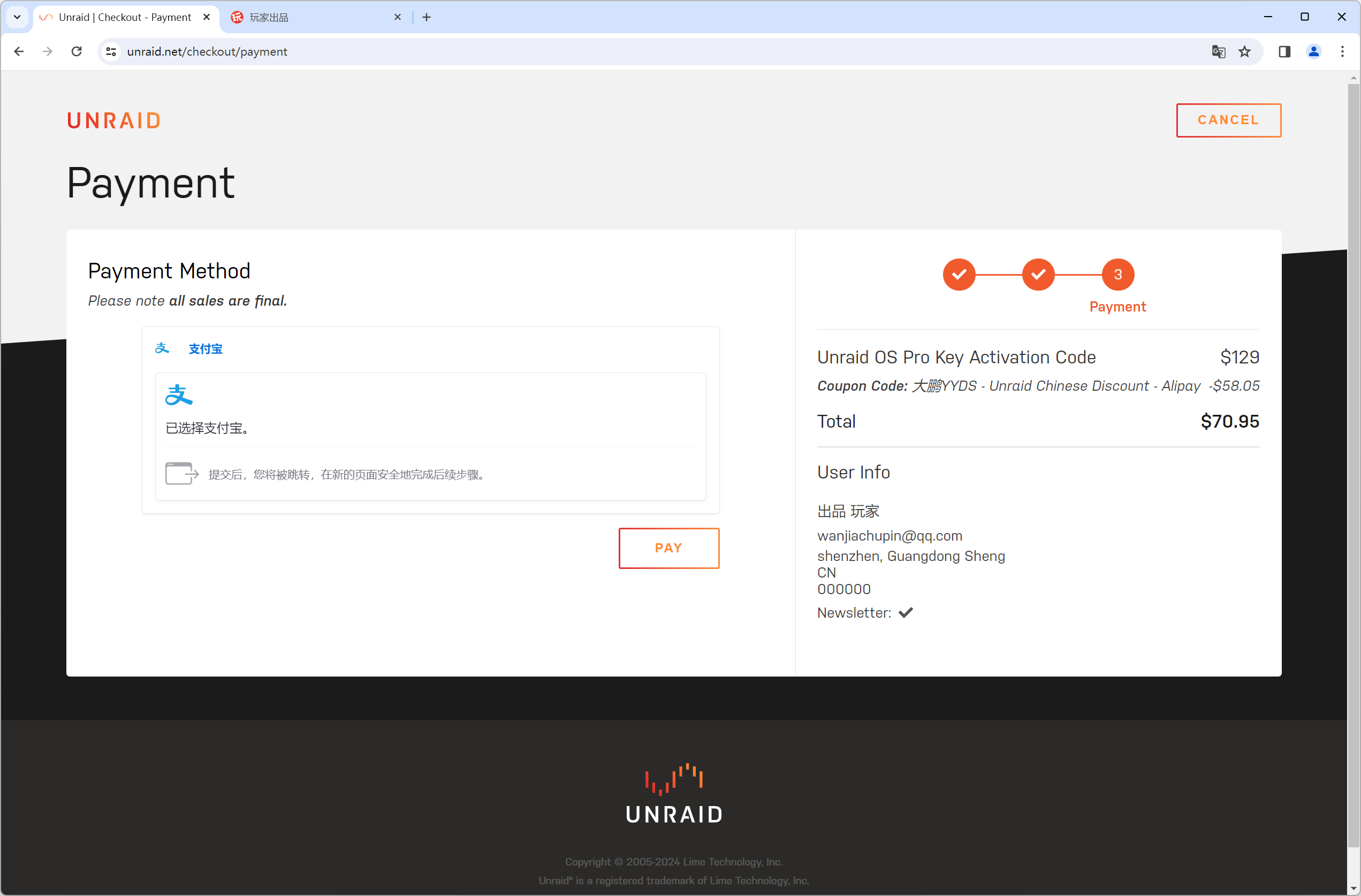Close the Unraid Checkout tab
1361x896 pixels.
point(207,17)
